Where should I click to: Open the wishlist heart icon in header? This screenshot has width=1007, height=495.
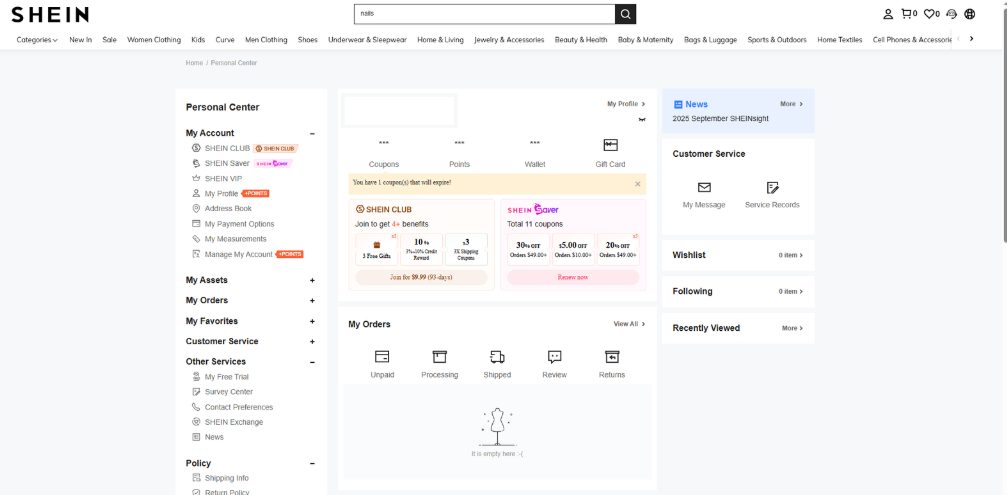pos(930,14)
